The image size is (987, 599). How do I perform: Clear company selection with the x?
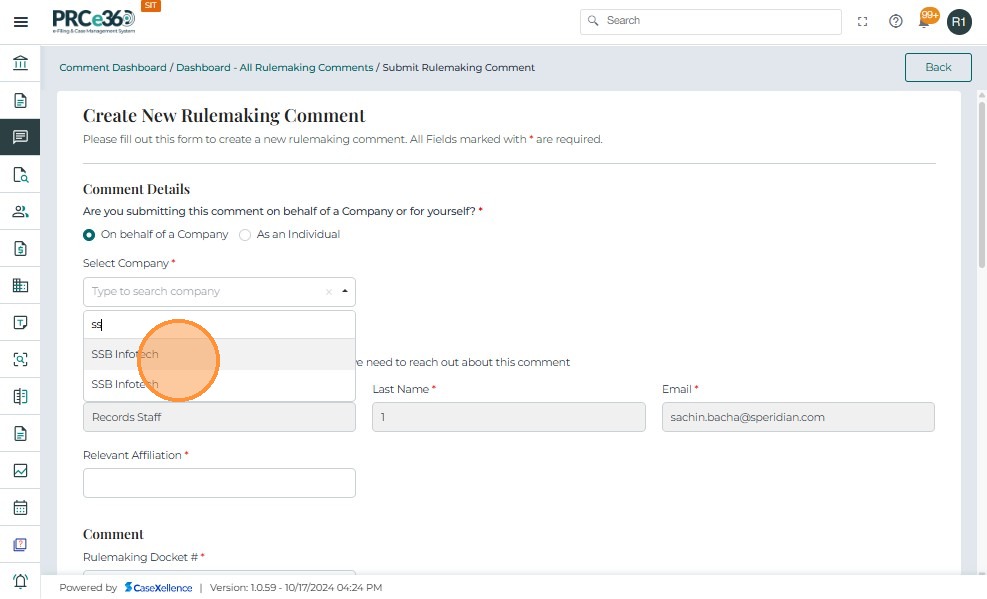click(328, 292)
